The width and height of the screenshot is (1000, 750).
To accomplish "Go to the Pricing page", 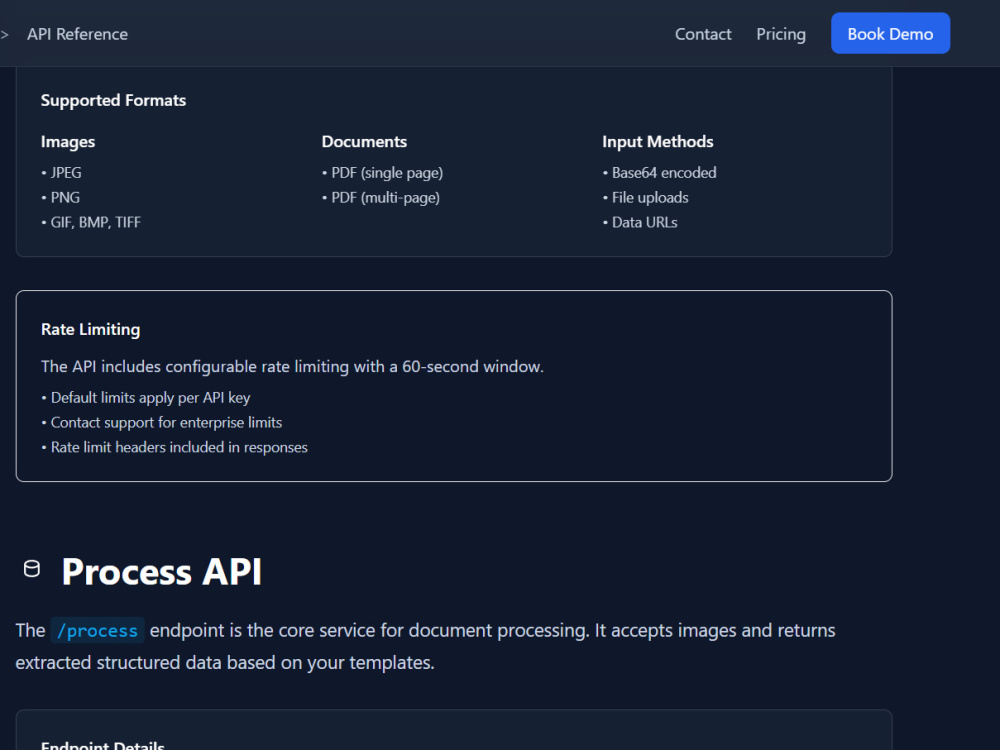I will [781, 34].
